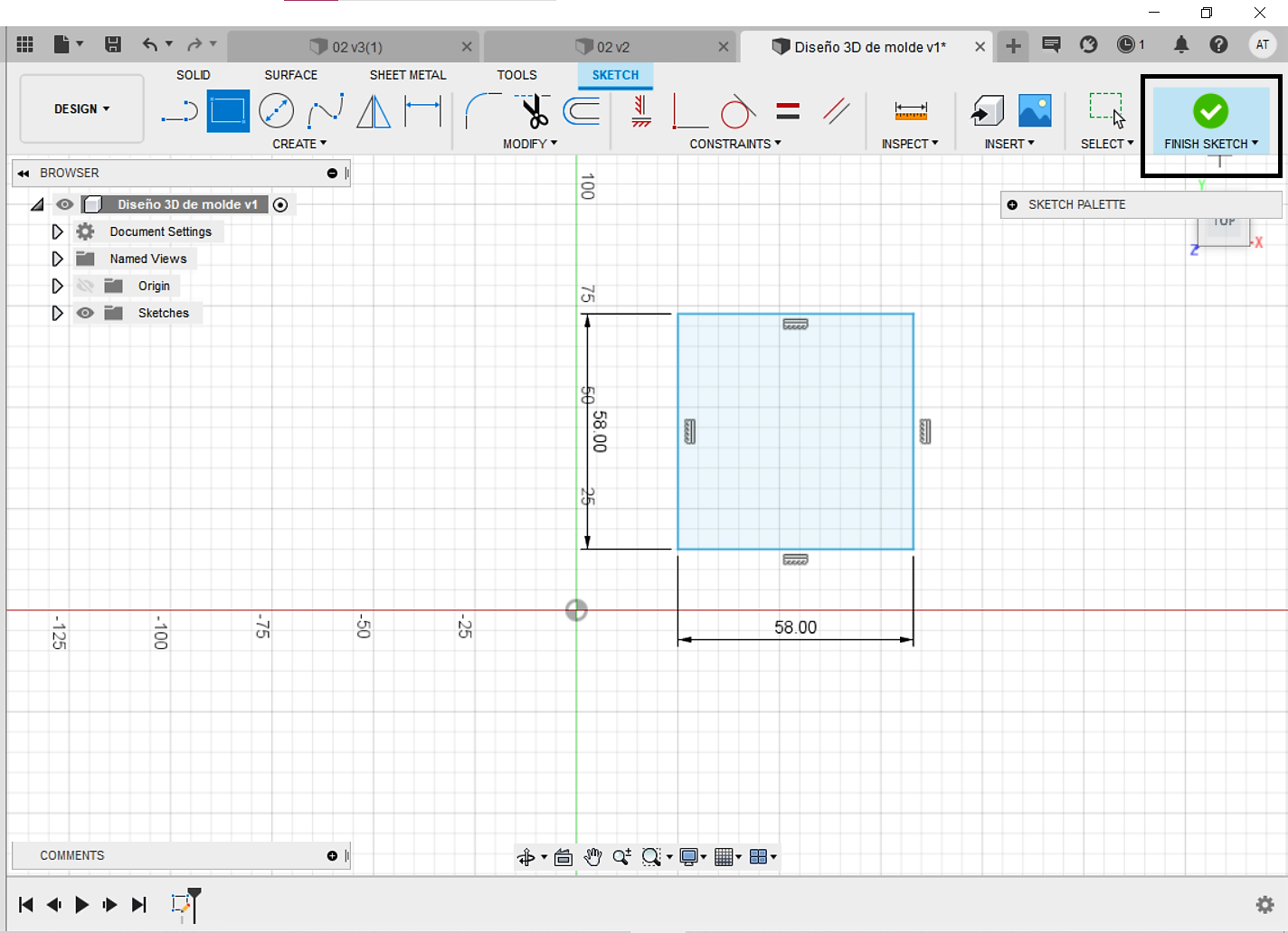Apply the Parallel constraint
This screenshot has height=933, width=1288.
(837, 112)
